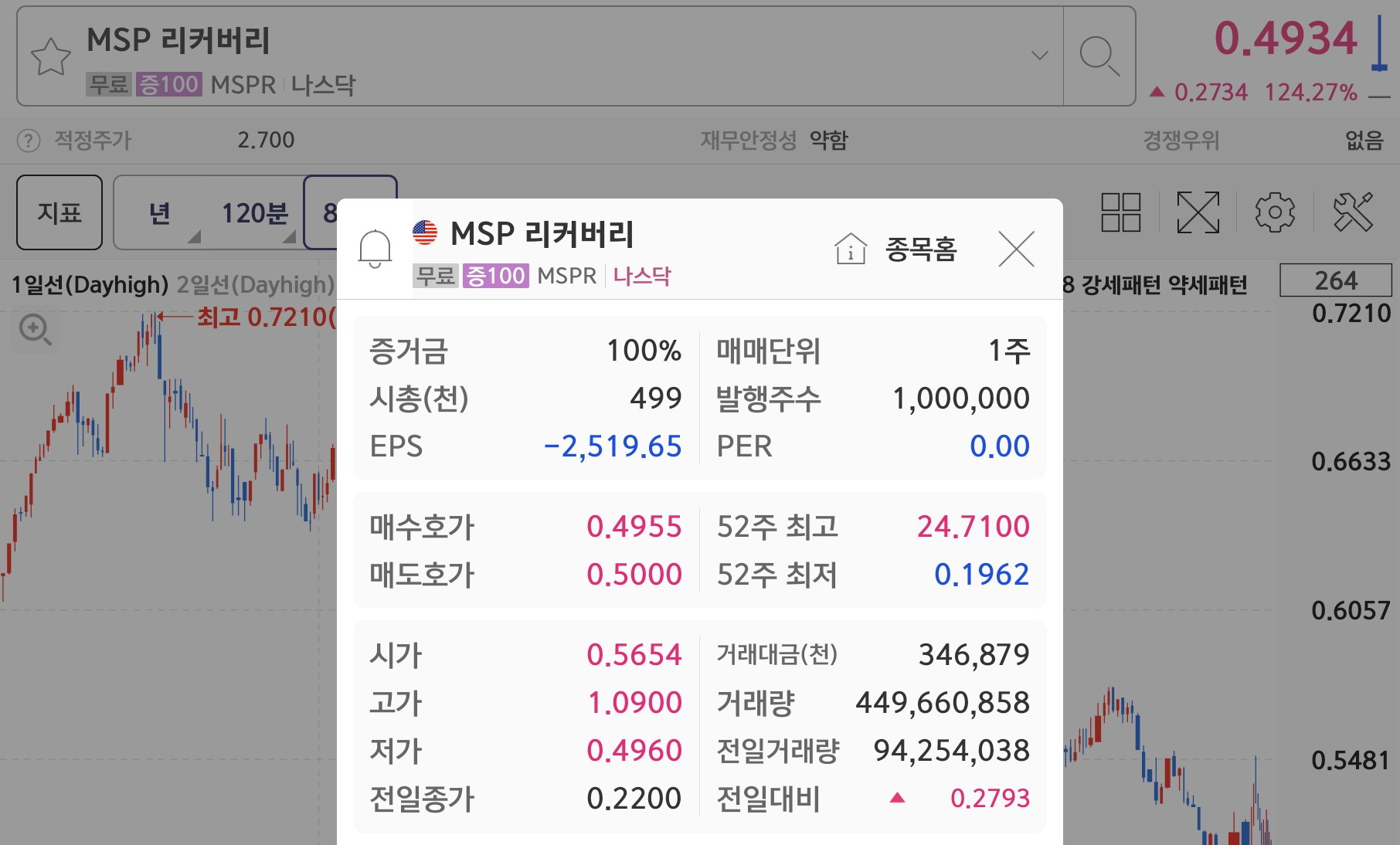
Task: Click the 거래량 value 449,660,858
Action: click(x=943, y=703)
